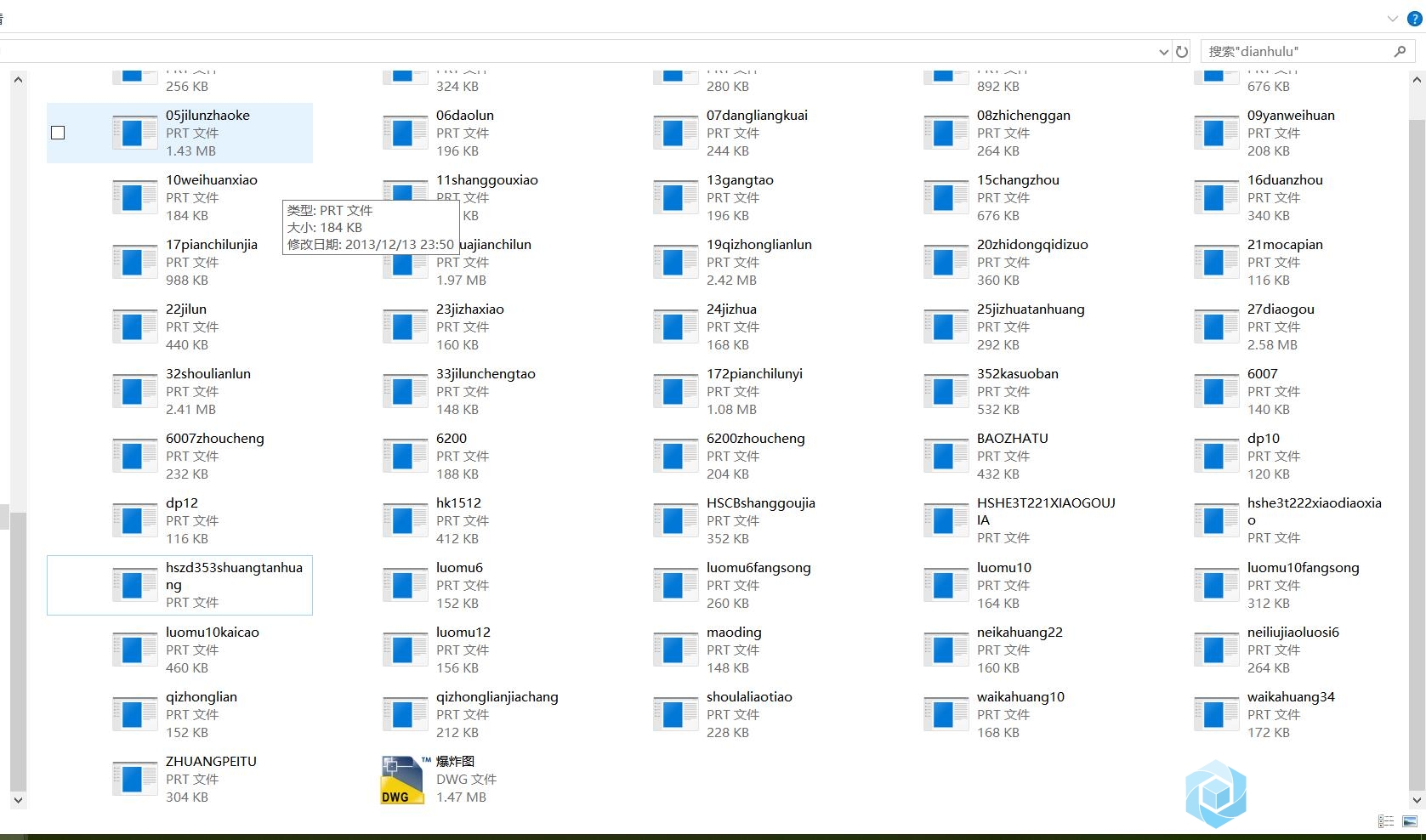The height and width of the screenshot is (840, 1426).
Task: Select the BAOZHATU file icon
Action: 946,456
